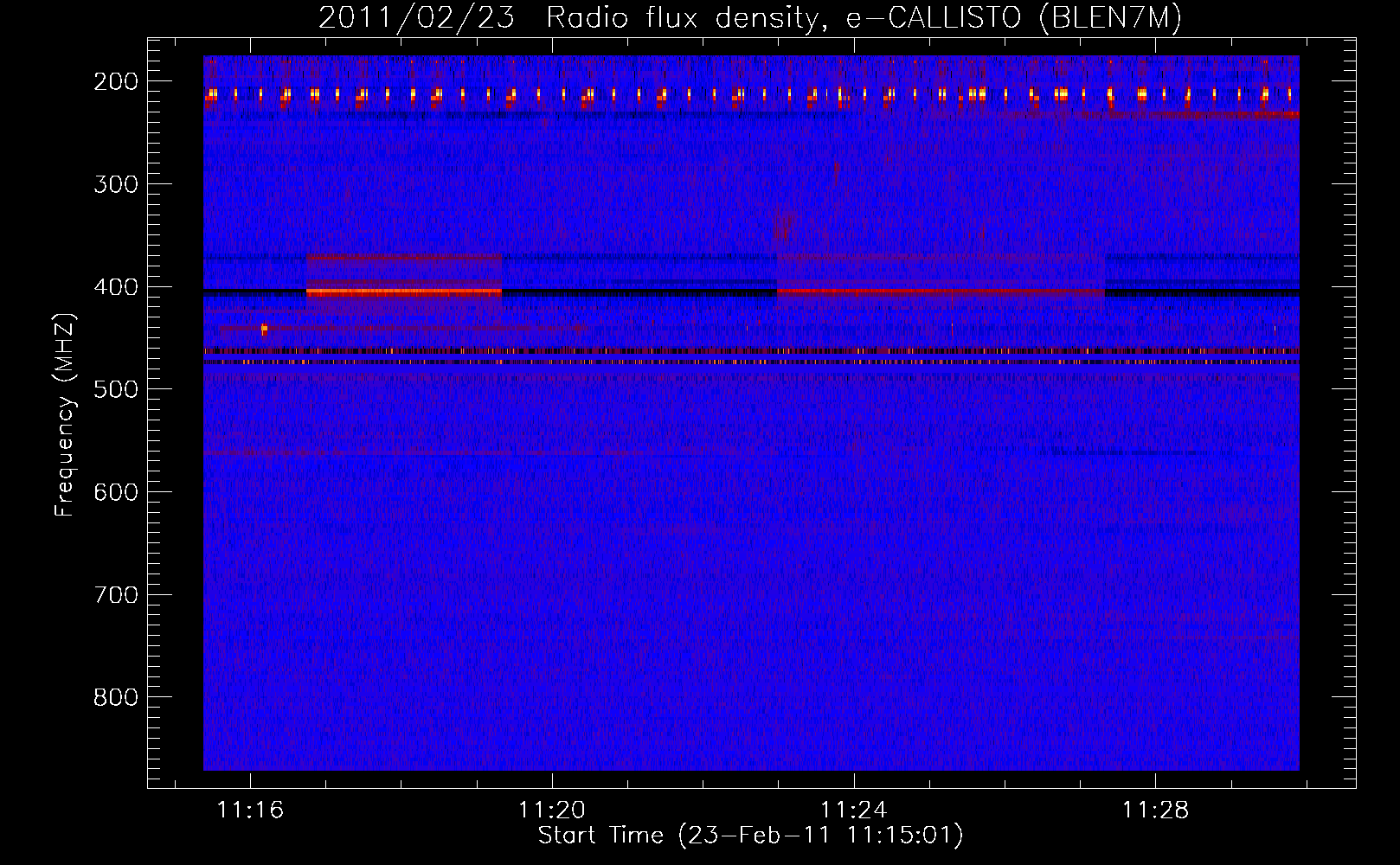Screen dimensions: 1400x865
Task: Click the 11:24 time tick label
Action: (x=854, y=811)
